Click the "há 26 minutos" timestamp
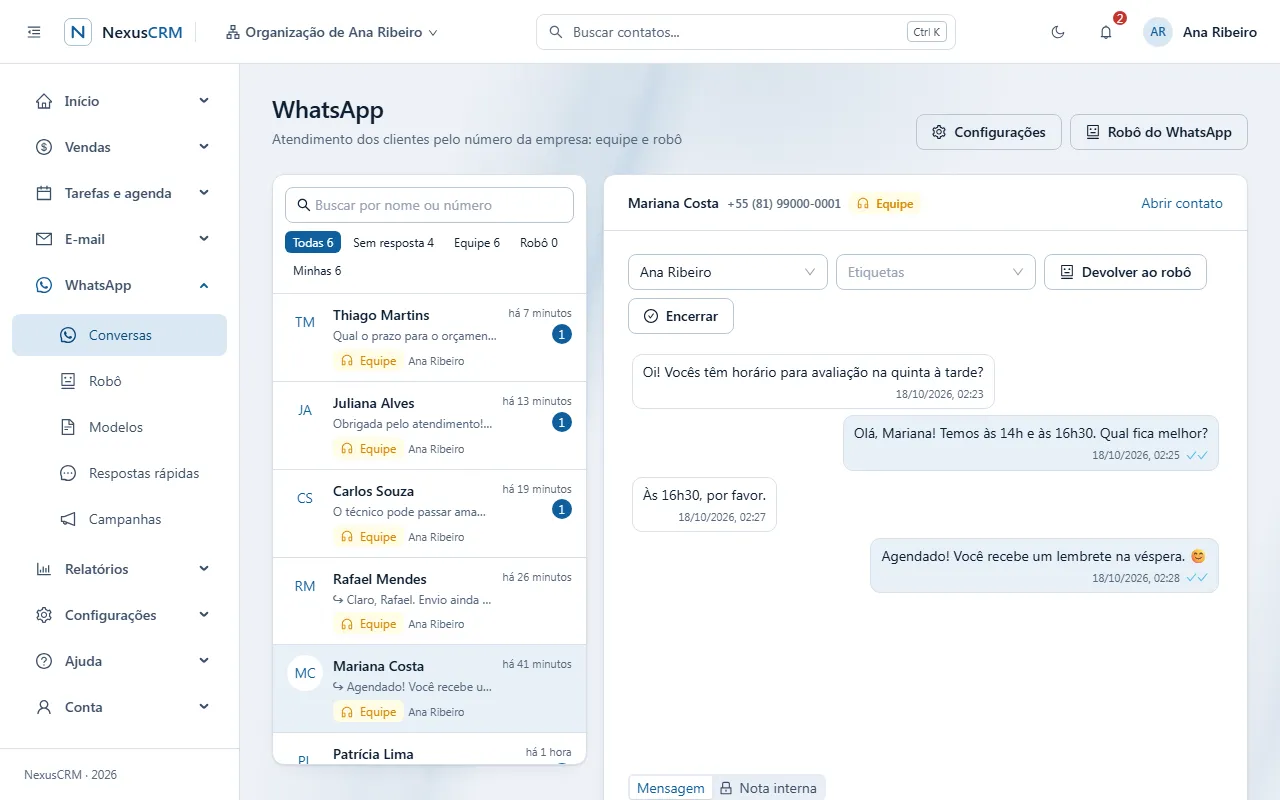Image resolution: width=1280 pixels, height=800 pixels. coord(537,577)
